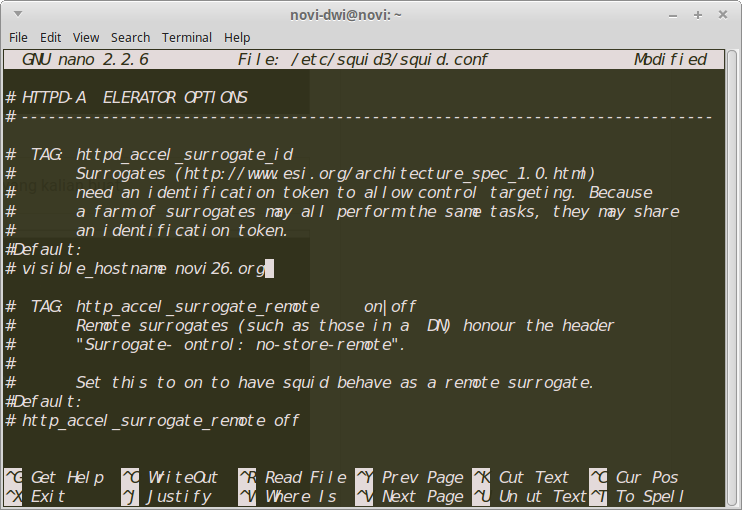Click the 'Cur Pos' shortcut label

tap(647, 477)
